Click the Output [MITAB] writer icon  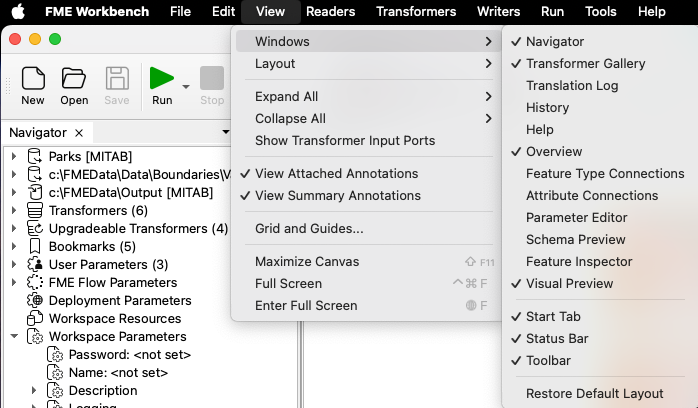click(35, 193)
